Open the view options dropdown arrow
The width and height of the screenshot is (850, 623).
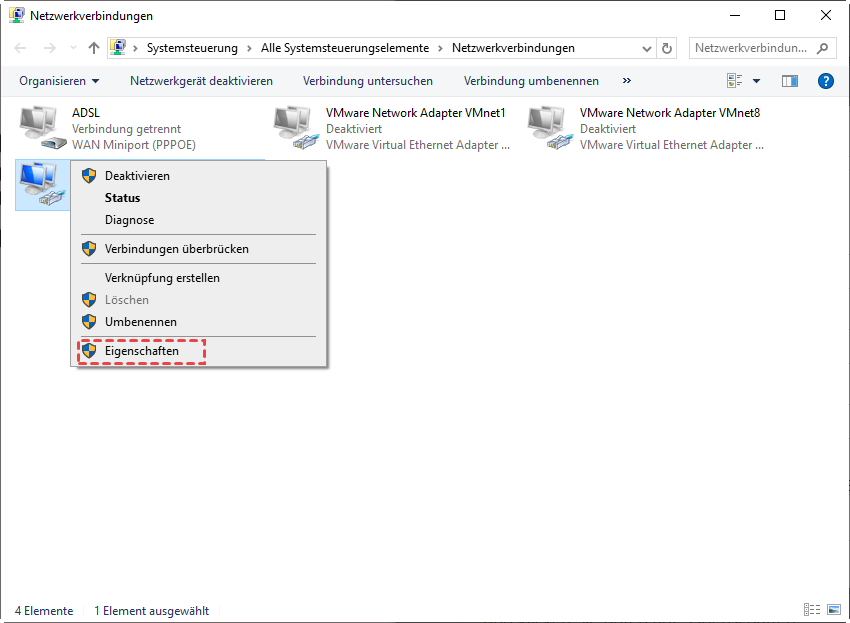tap(756, 81)
